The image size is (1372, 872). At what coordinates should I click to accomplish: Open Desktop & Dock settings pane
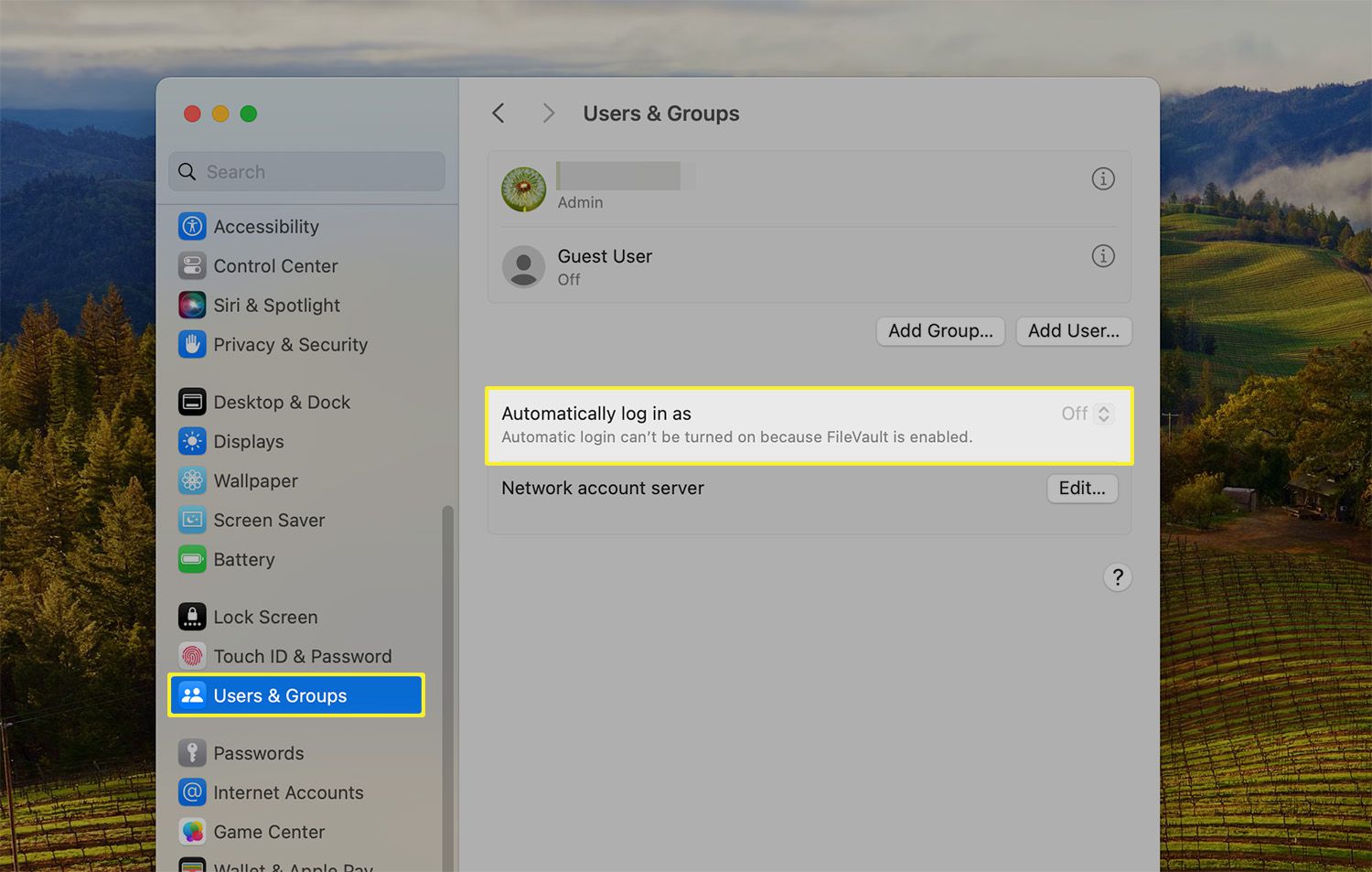click(281, 402)
